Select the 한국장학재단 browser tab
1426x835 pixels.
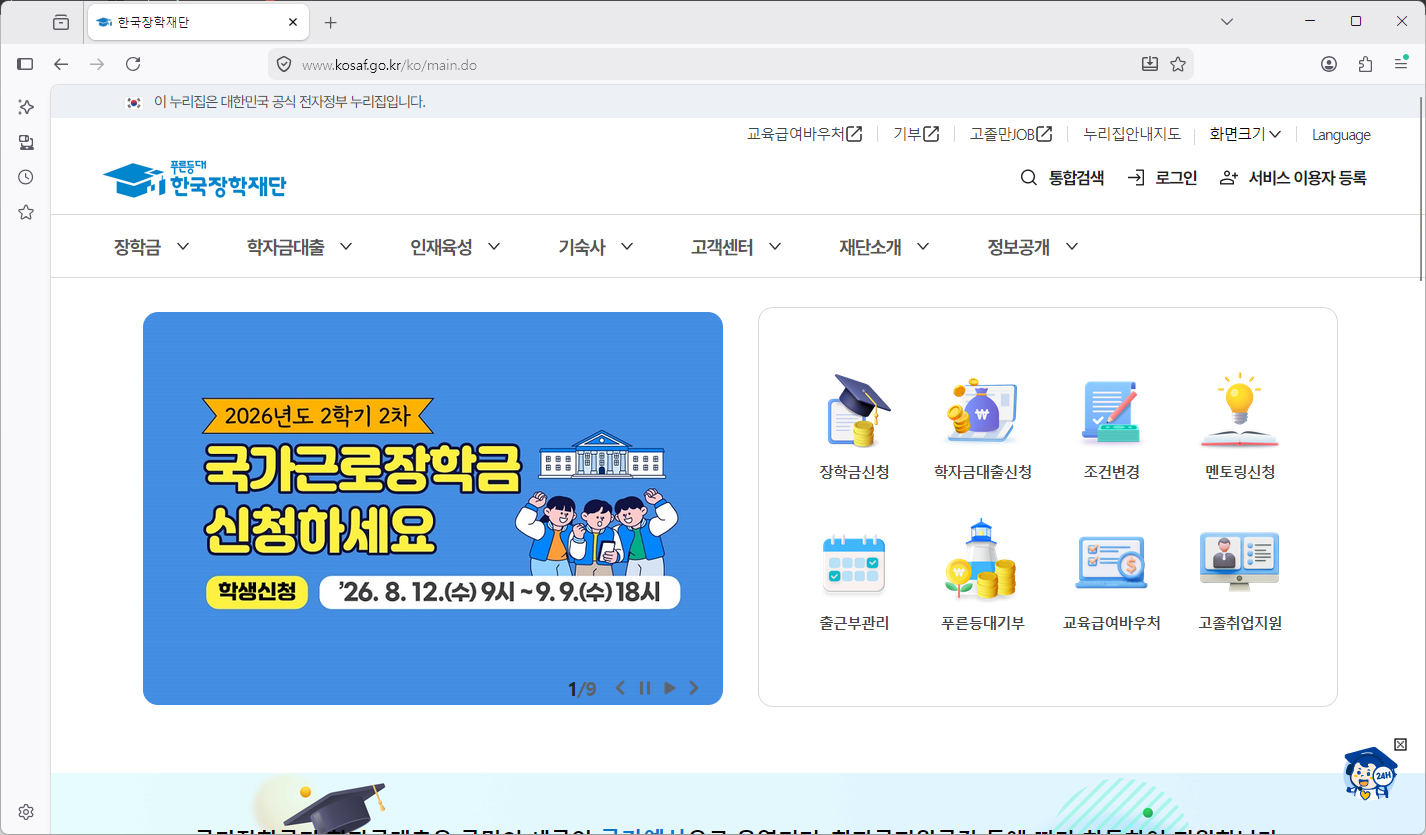[x=196, y=22]
